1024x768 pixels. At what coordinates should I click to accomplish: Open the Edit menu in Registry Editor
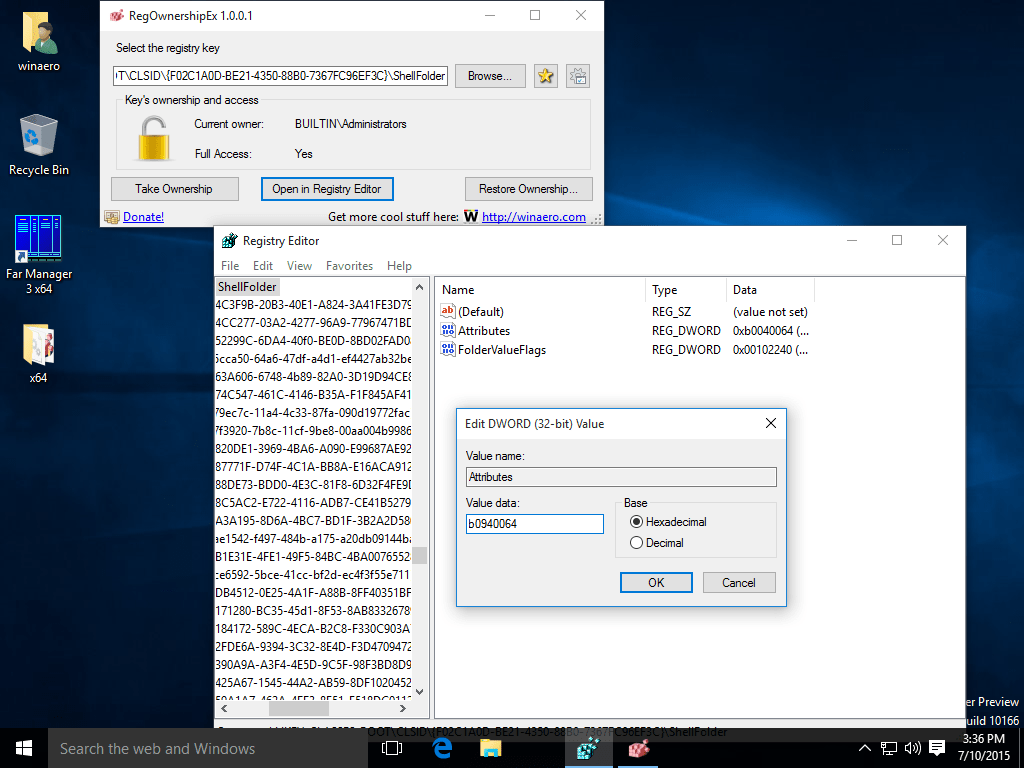[263, 265]
